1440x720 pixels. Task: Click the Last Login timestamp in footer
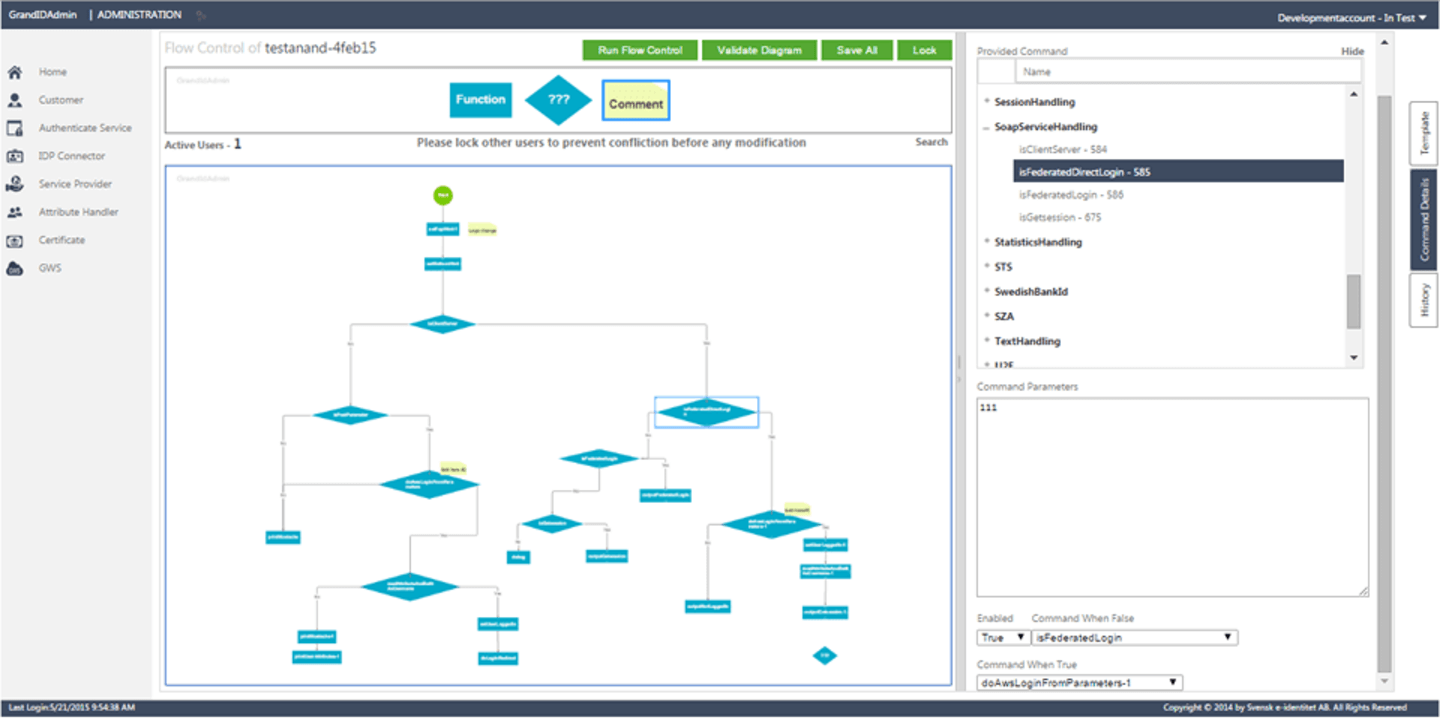(x=71, y=708)
